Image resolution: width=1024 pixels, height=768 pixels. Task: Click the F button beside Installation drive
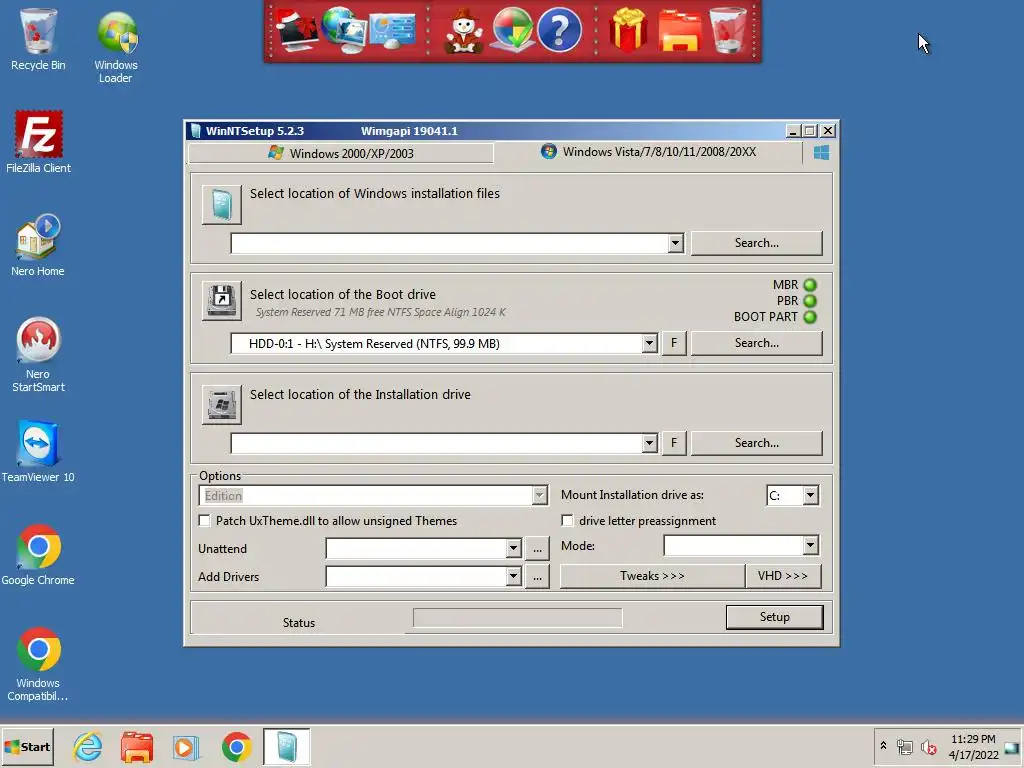[x=674, y=443]
